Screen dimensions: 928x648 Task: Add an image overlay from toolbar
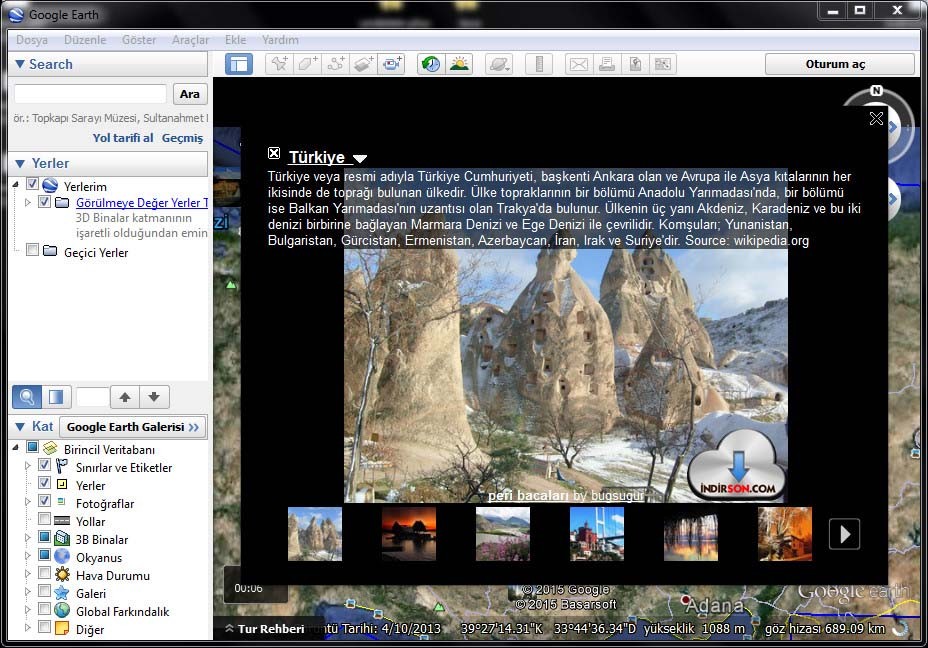363,64
